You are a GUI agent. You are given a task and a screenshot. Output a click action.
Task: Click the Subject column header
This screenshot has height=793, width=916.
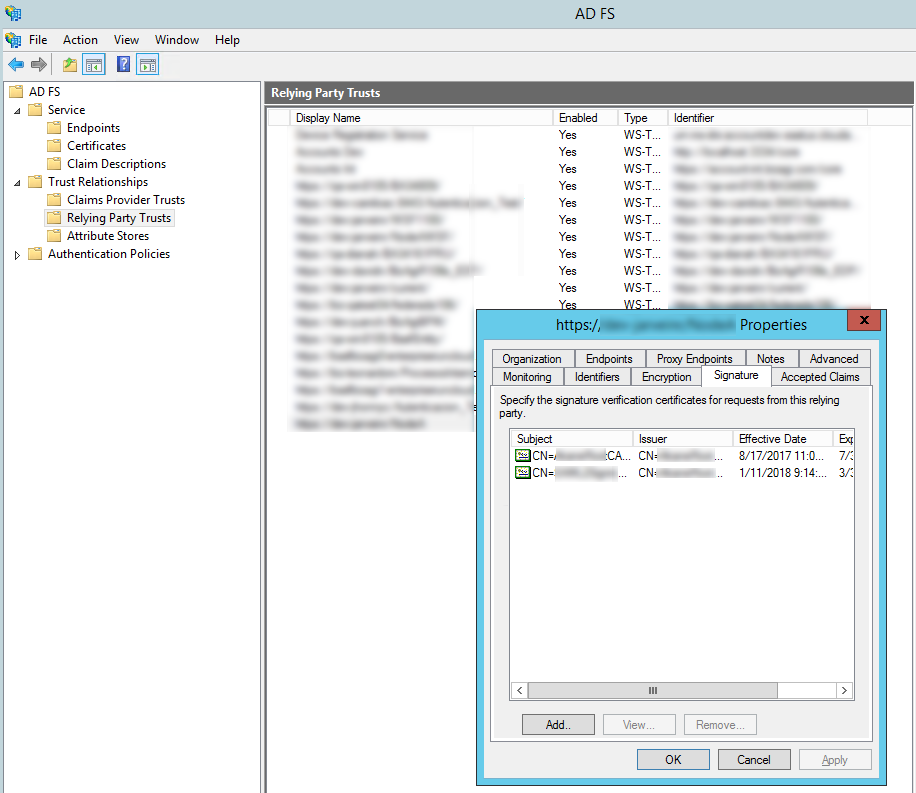[572, 439]
